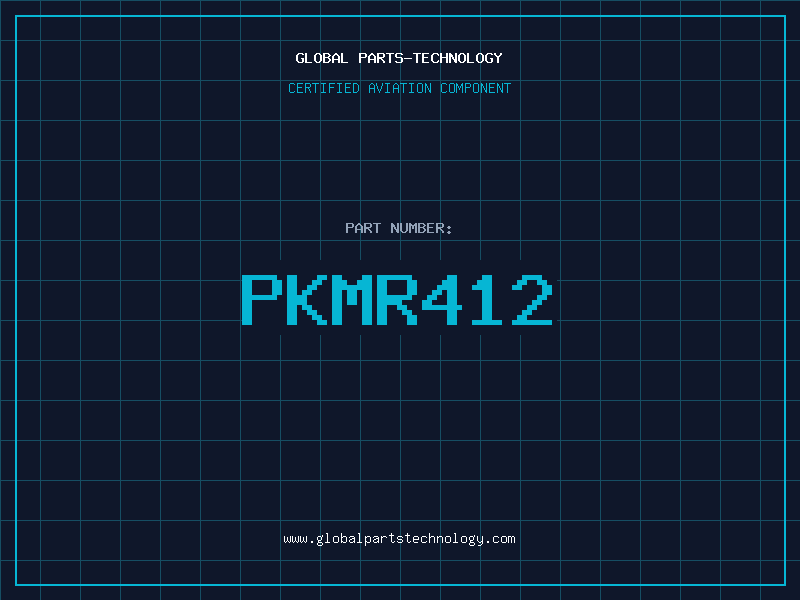Click the word AVIATION in the subtitle
The width and height of the screenshot is (800, 600).
click(399, 88)
